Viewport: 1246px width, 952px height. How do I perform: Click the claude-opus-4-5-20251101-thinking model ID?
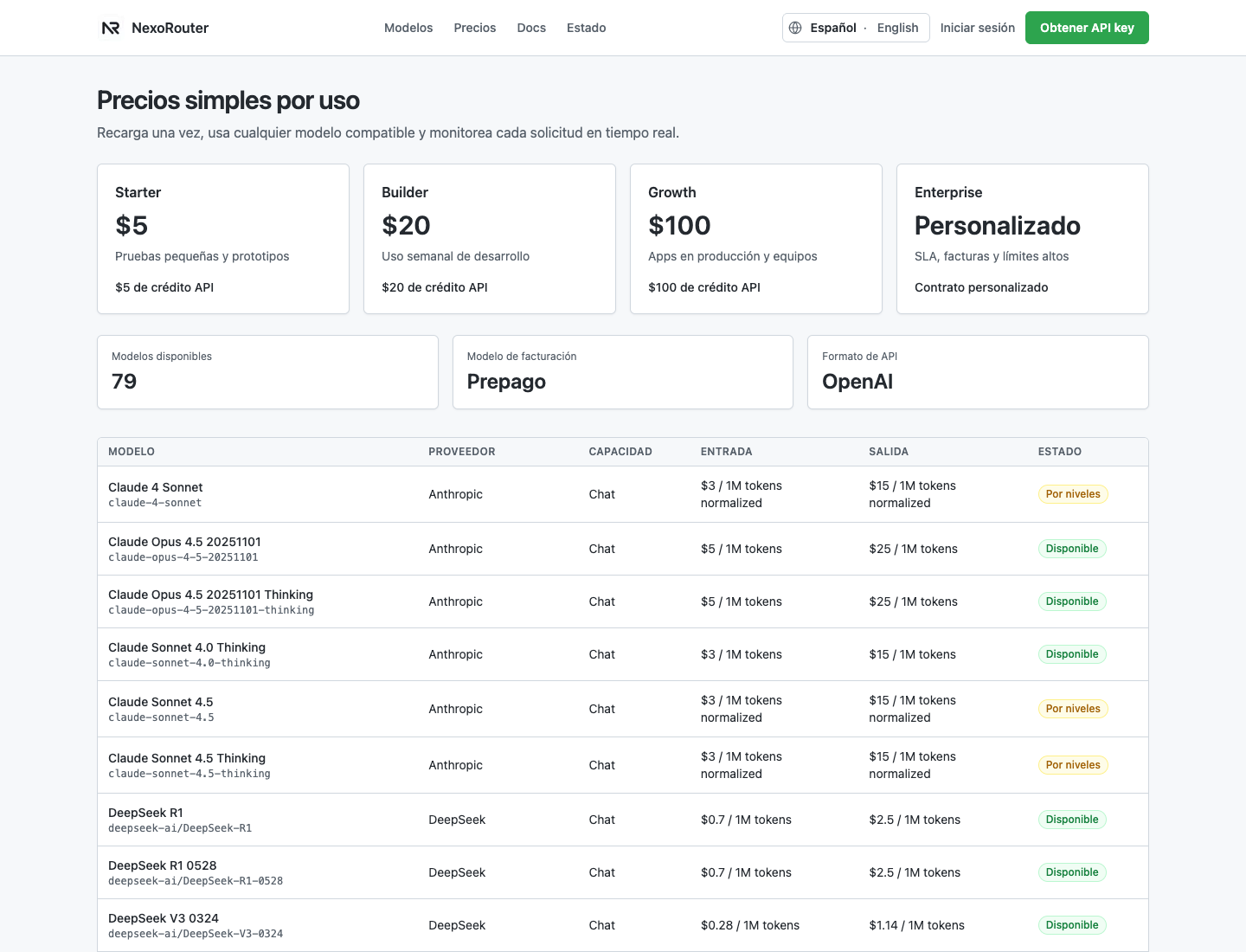coord(211,610)
